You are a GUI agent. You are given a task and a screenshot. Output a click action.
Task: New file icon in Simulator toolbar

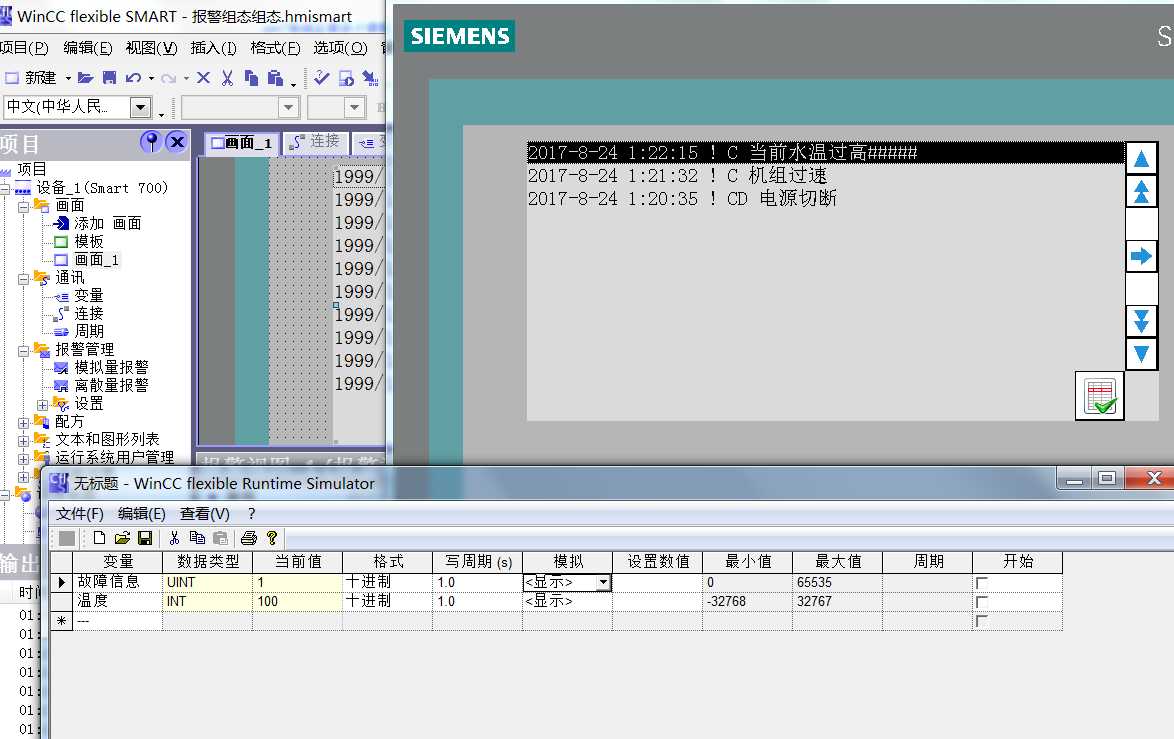(99, 538)
